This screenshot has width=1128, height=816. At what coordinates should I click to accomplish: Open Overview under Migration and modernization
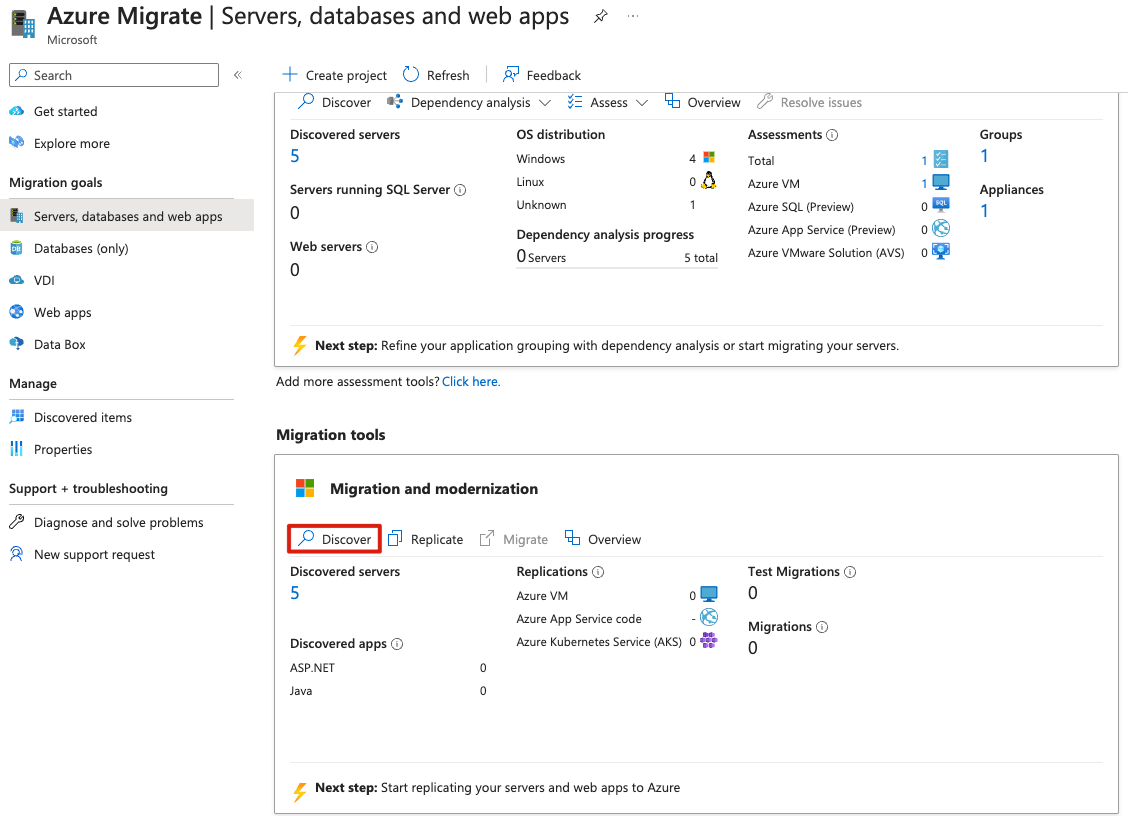(603, 539)
